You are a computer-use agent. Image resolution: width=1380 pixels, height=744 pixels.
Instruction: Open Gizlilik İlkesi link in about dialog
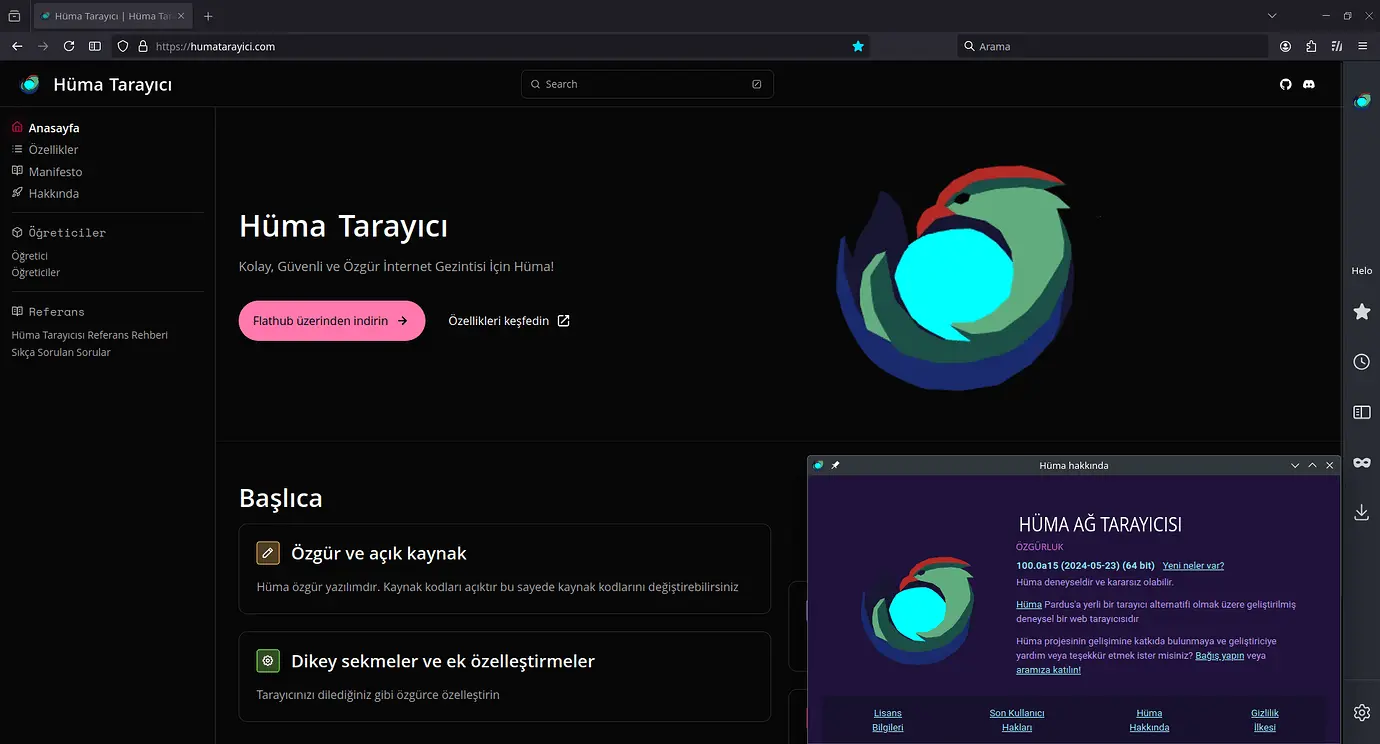pyautogui.click(x=1265, y=720)
